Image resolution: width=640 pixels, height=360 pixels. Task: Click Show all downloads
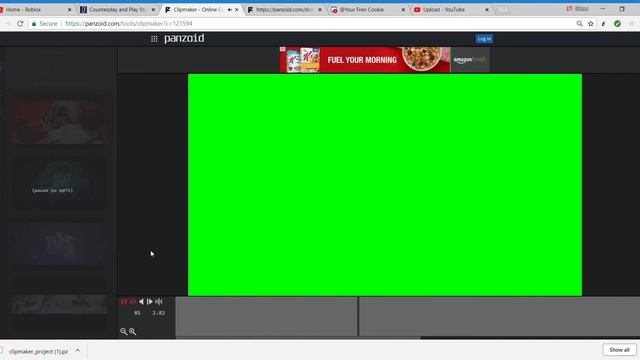tap(619, 350)
